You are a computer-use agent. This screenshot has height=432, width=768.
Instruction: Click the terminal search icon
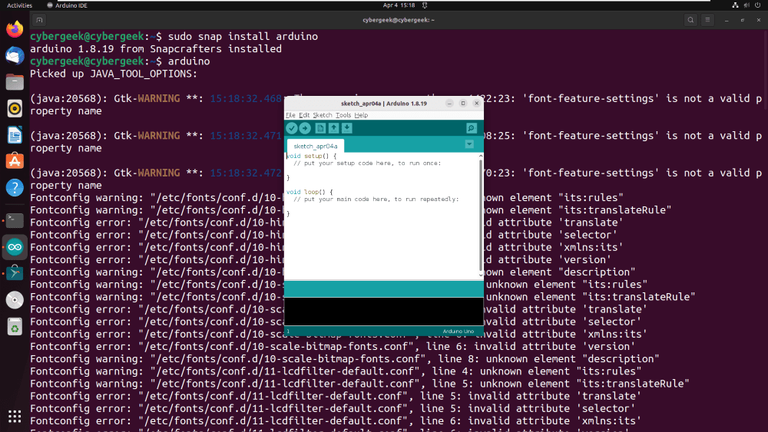pyautogui.click(x=691, y=20)
